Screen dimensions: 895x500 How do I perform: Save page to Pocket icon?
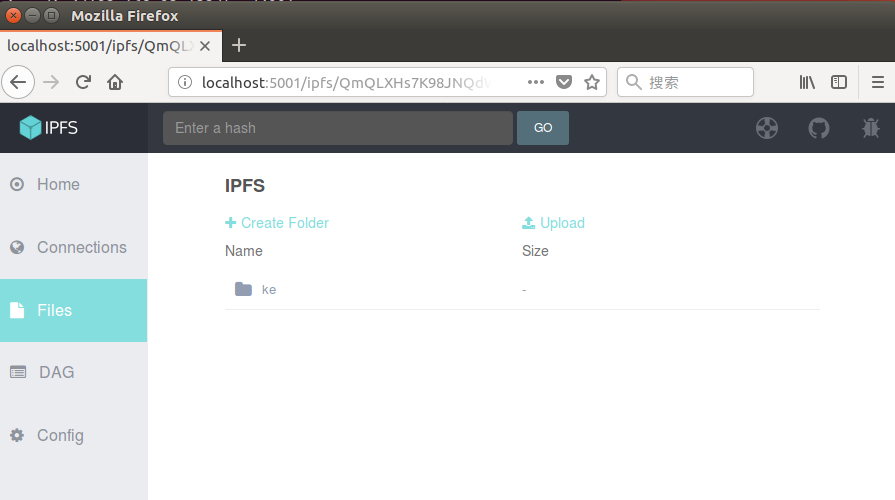click(x=564, y=82)
